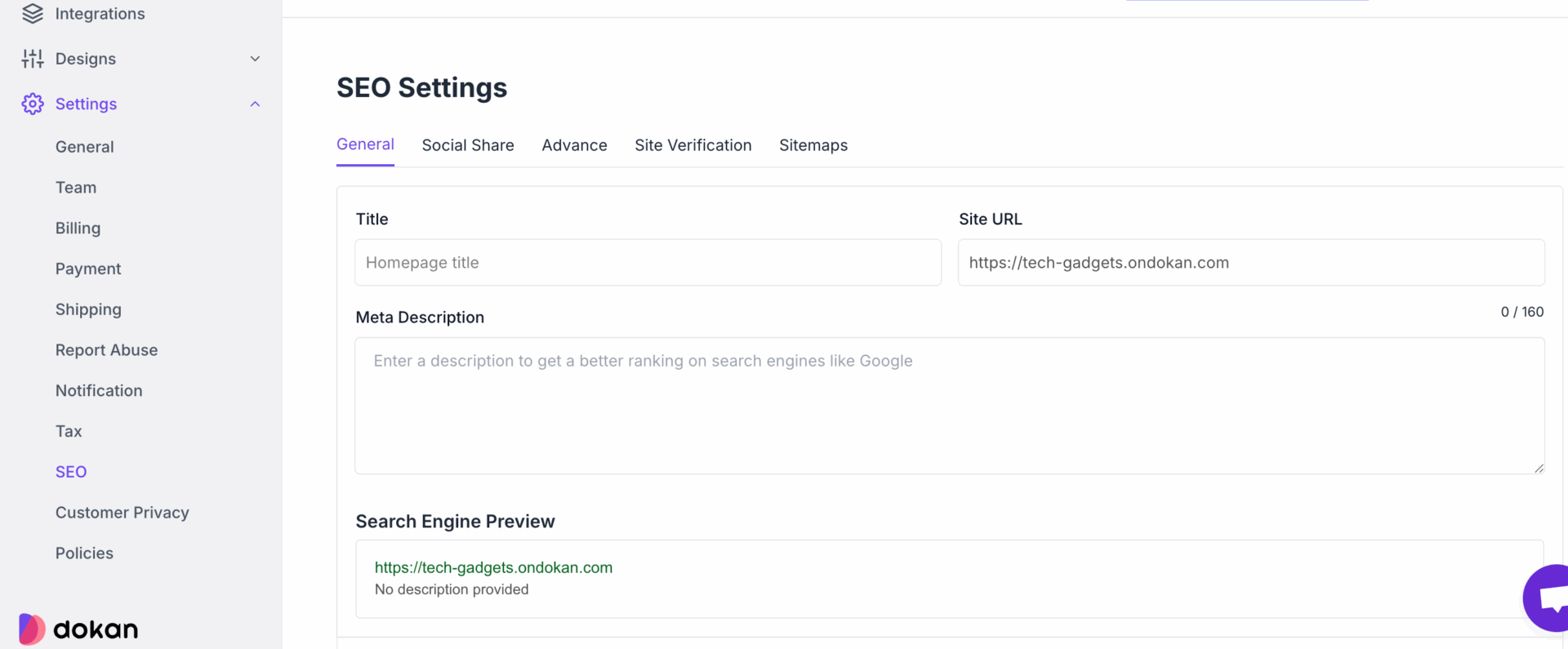Go to Team settings
This screenshot has width=1568, height=649.
click(76, 188)
